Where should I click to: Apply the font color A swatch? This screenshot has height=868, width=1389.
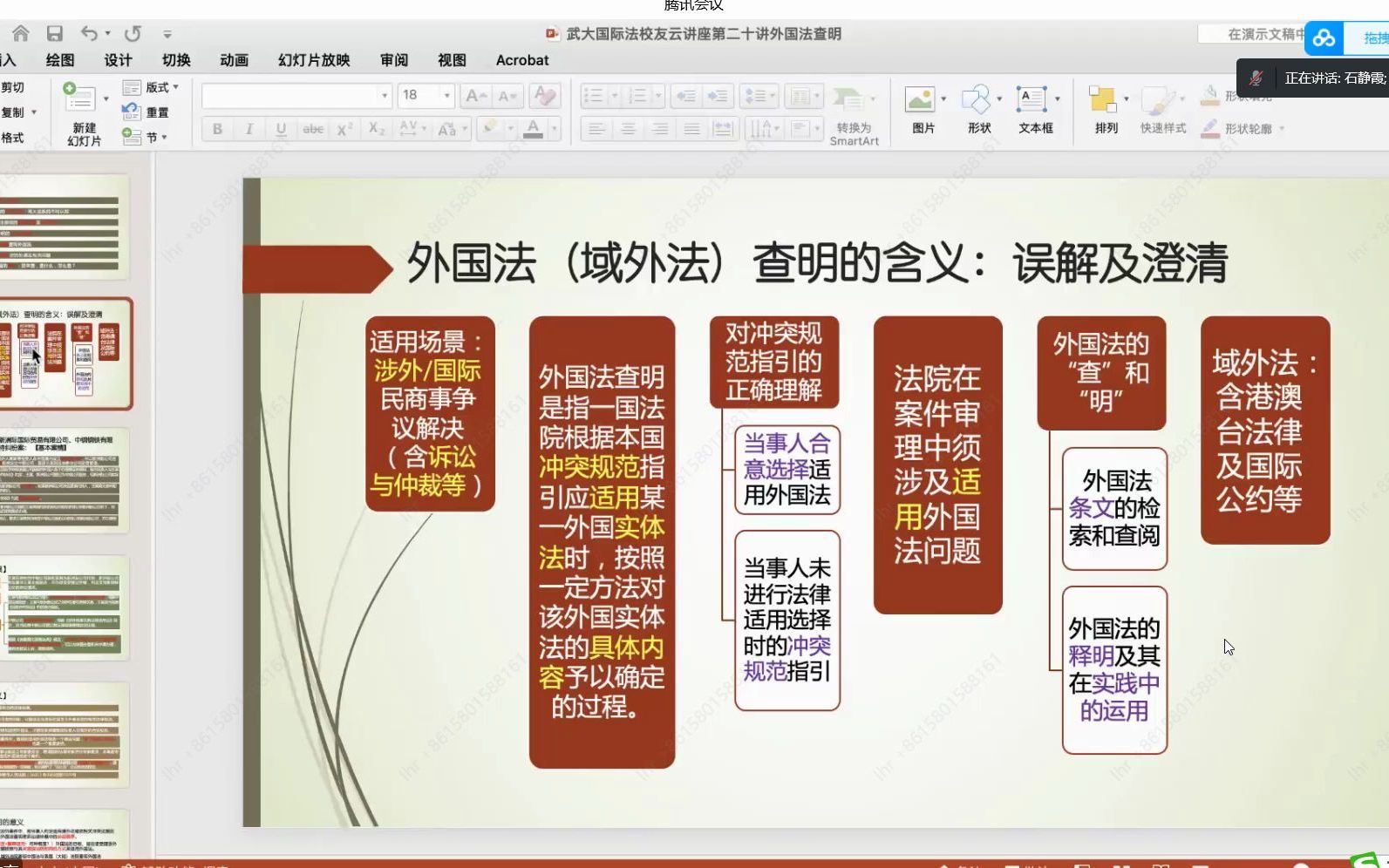pos(533,129)
